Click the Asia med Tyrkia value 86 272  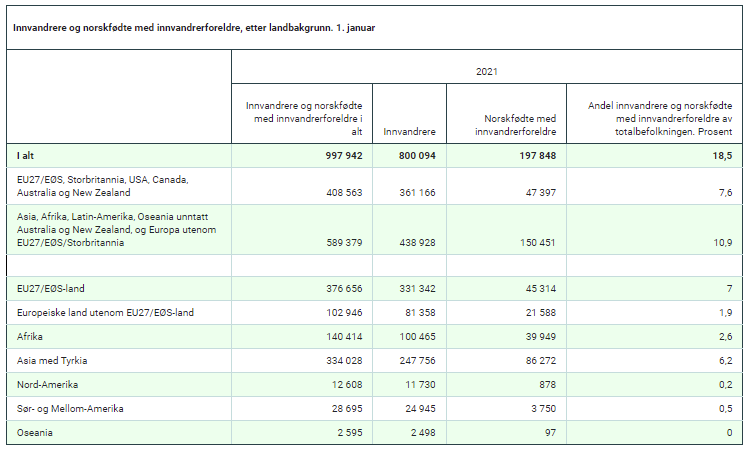535,361
